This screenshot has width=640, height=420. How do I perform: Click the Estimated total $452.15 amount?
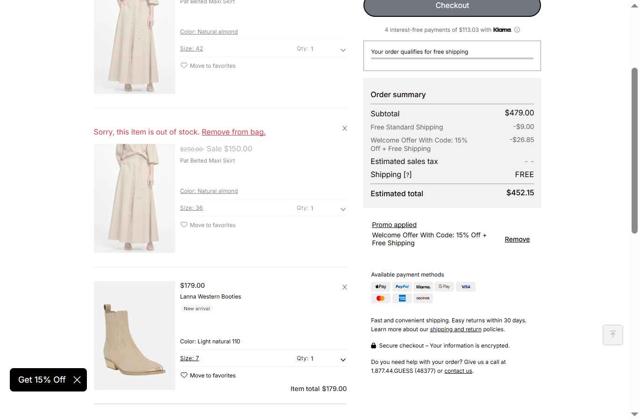coord(520,193)
